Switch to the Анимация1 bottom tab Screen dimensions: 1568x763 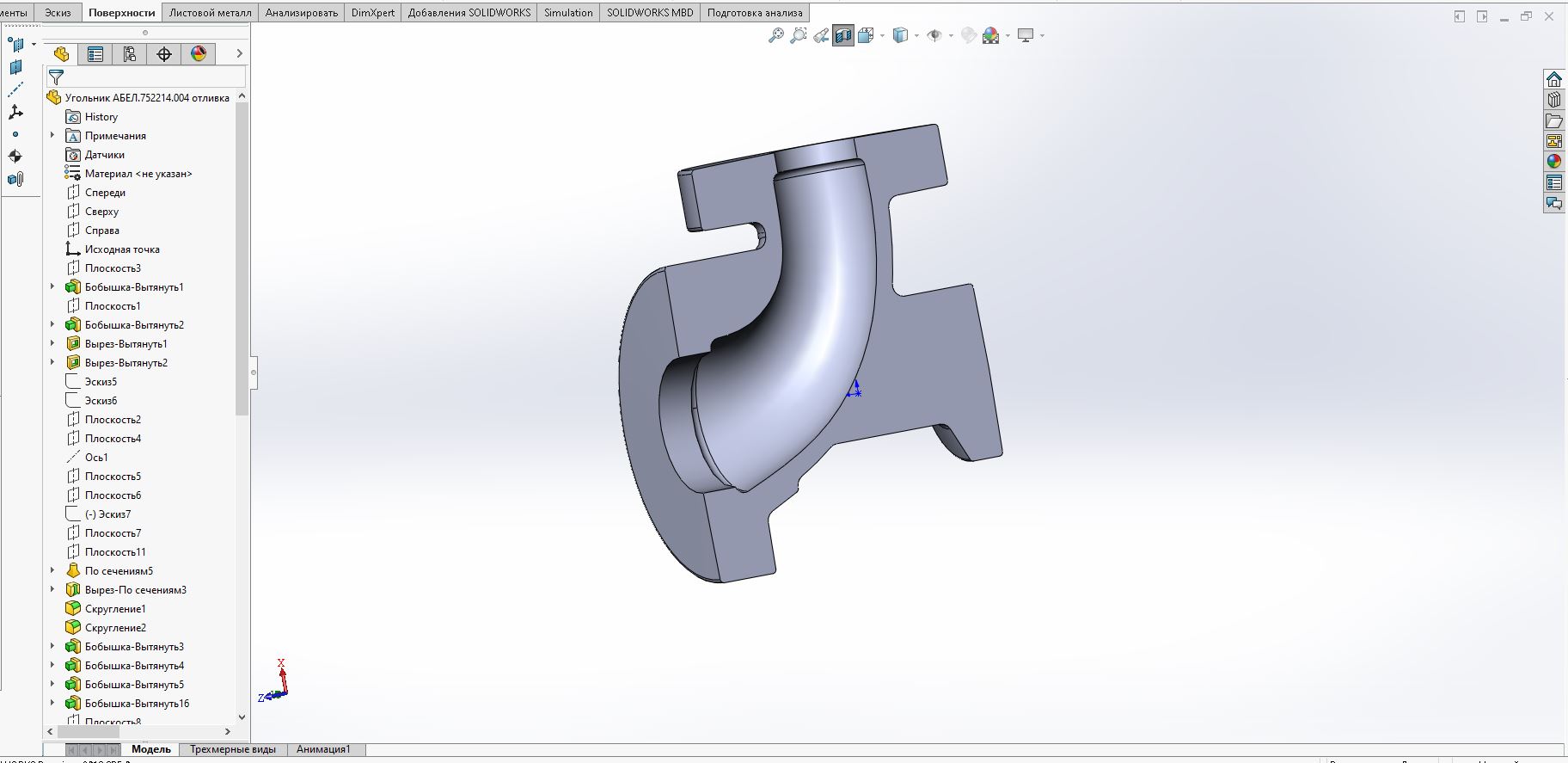(323, 749)
